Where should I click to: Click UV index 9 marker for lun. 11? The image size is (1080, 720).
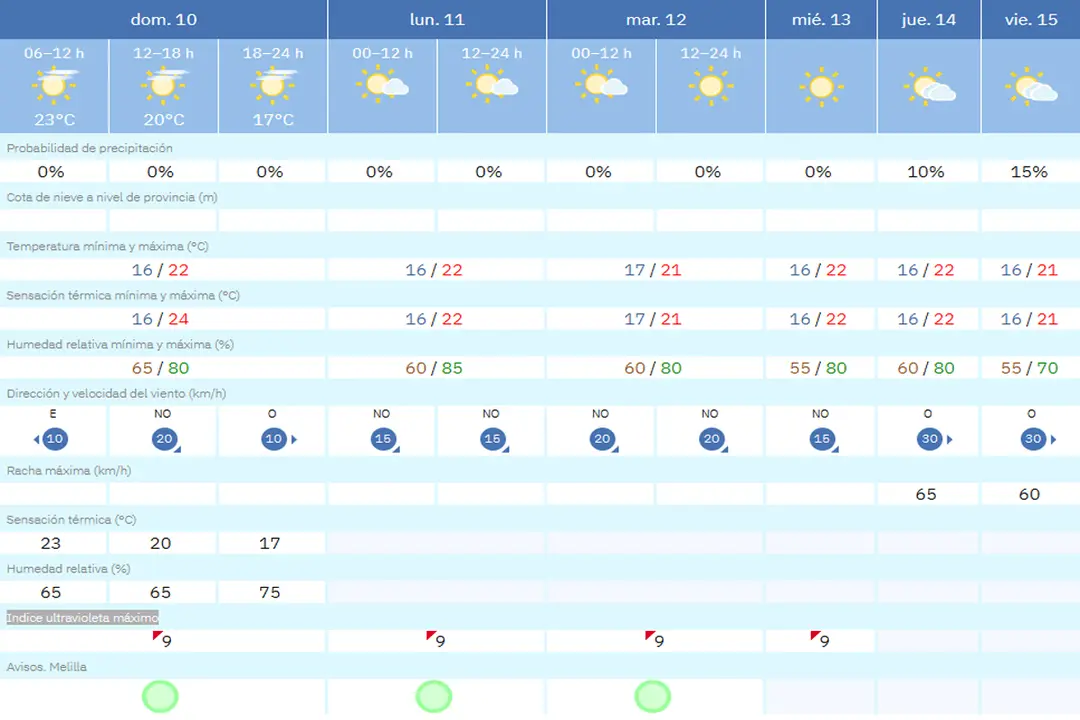(x=436, y=640)
